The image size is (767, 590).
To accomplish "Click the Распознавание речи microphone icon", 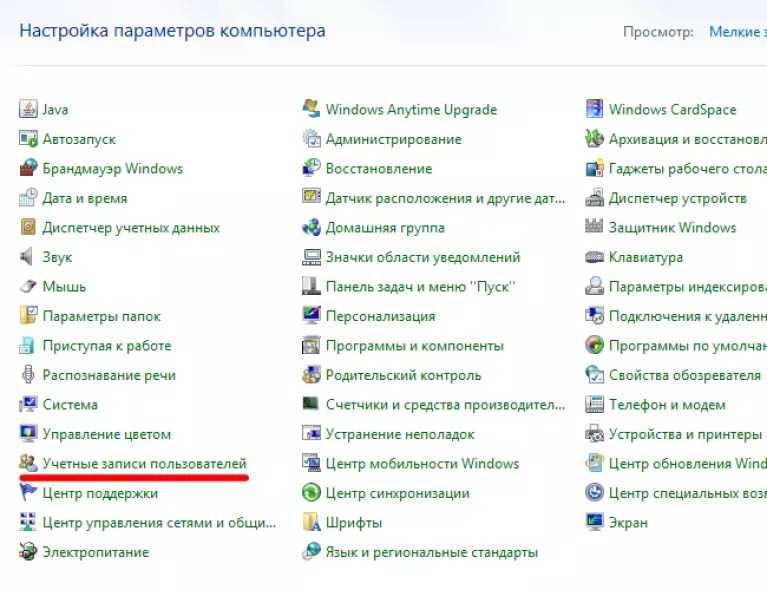I will click(x=28, y=375).
